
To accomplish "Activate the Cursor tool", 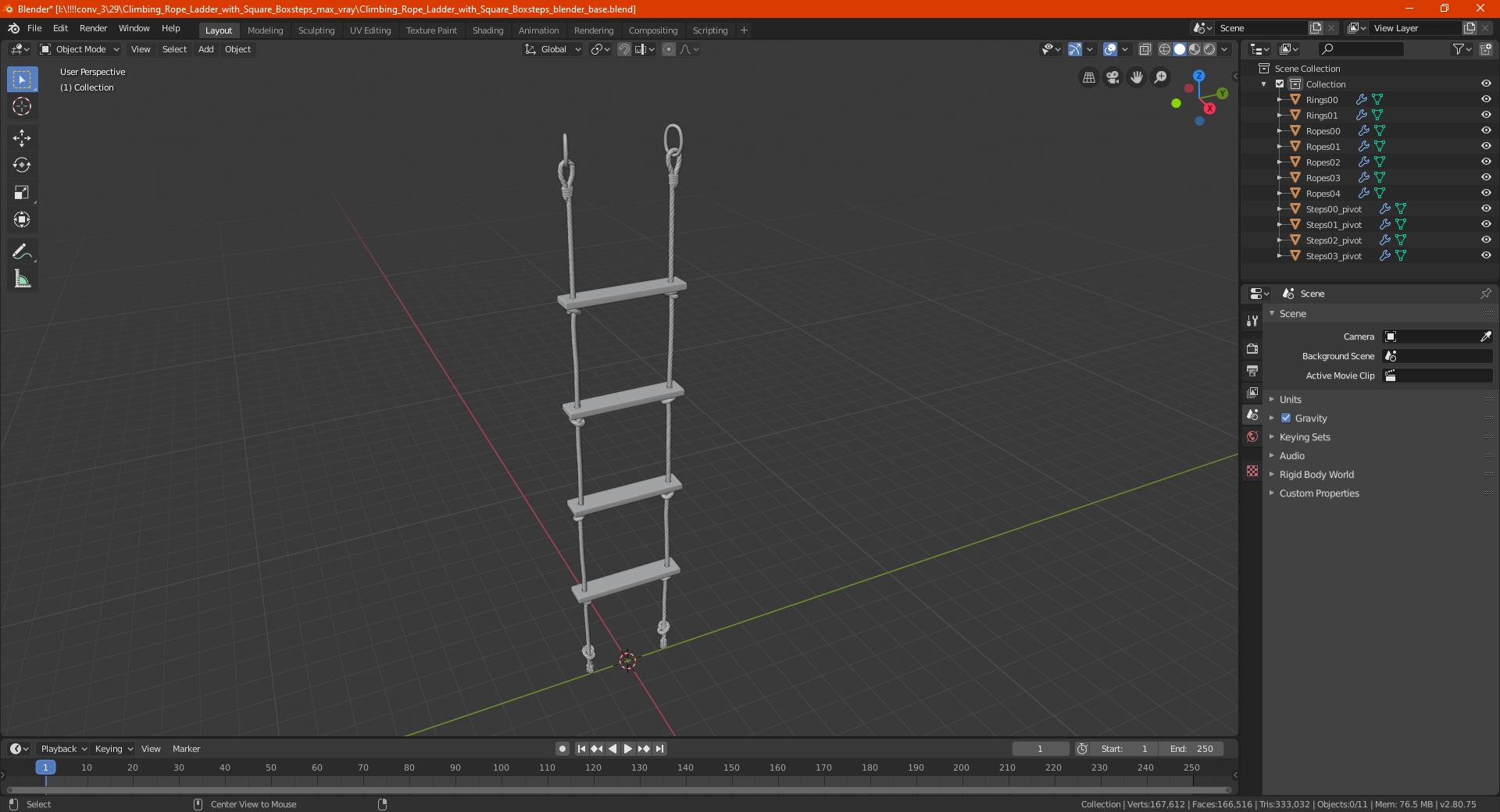I will point(22,106).
